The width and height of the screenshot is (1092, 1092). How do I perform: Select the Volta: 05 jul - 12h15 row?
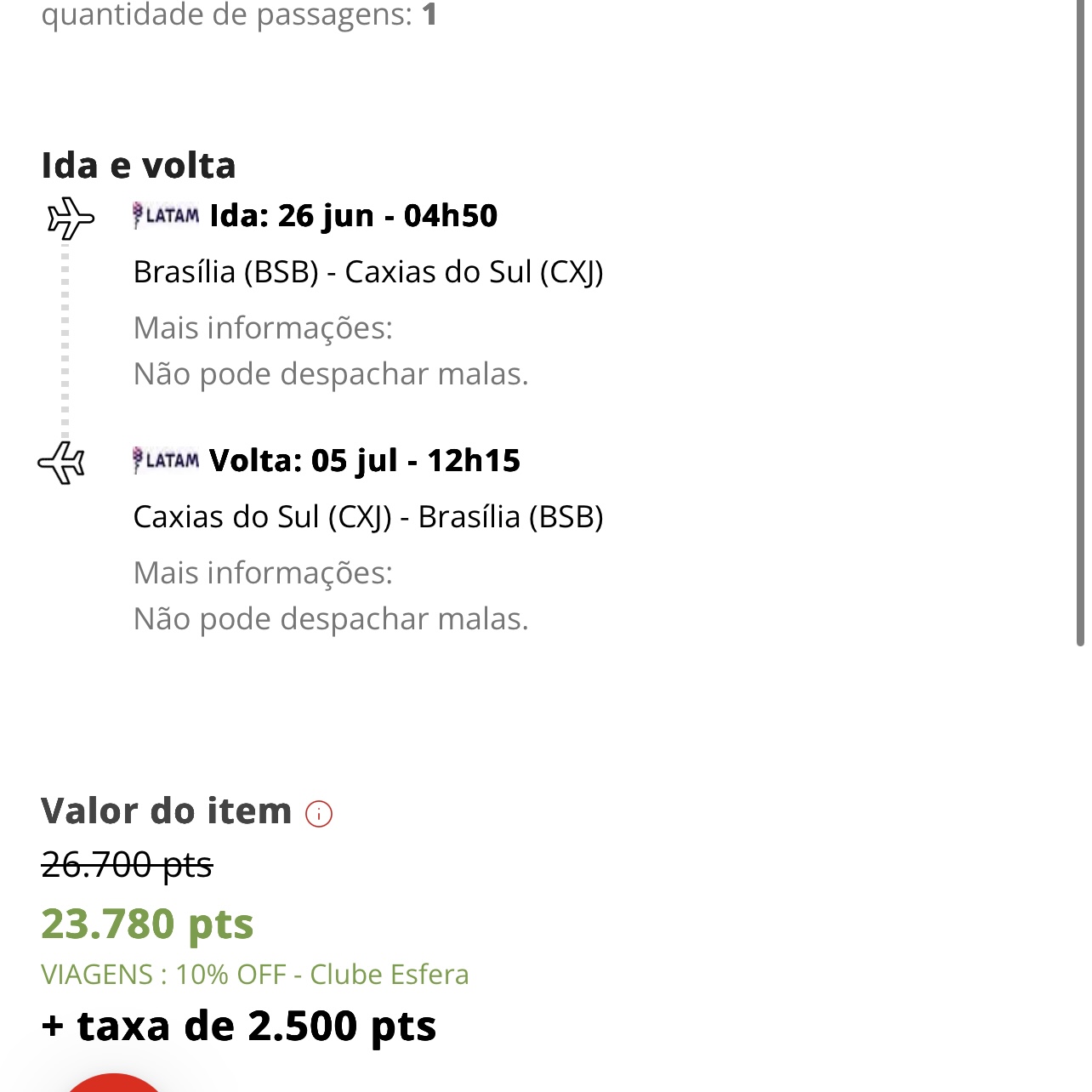pyautogui.click(x=364, y=461)
